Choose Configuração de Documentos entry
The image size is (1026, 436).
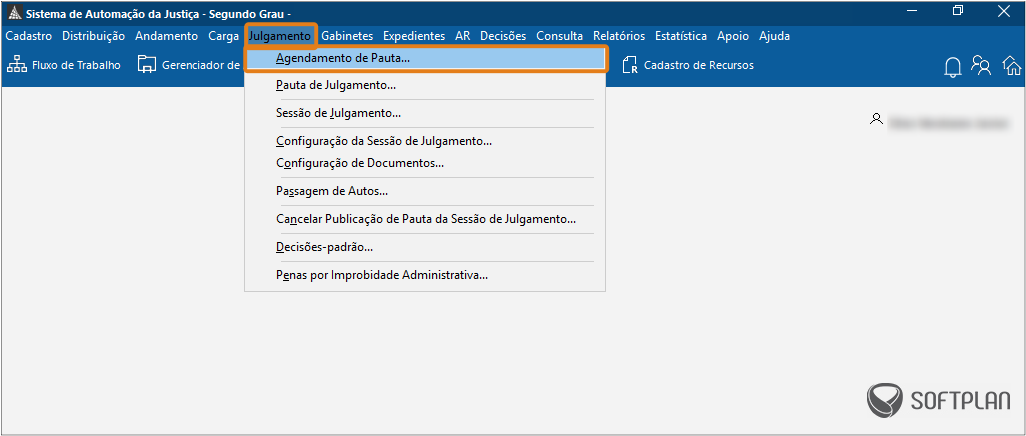pos(425,163)
